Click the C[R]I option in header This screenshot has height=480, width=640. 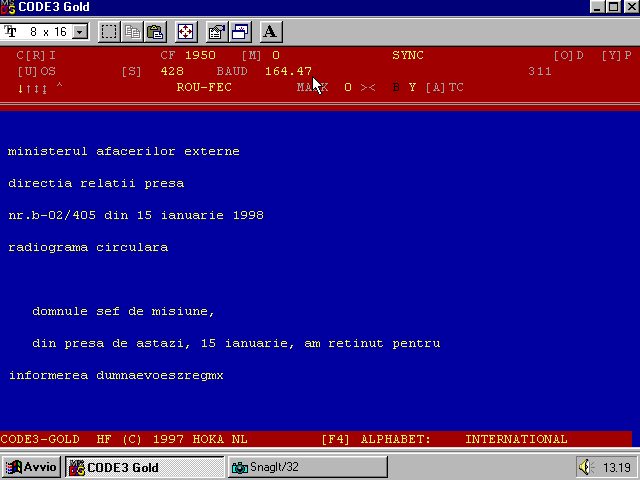point(37,55)
